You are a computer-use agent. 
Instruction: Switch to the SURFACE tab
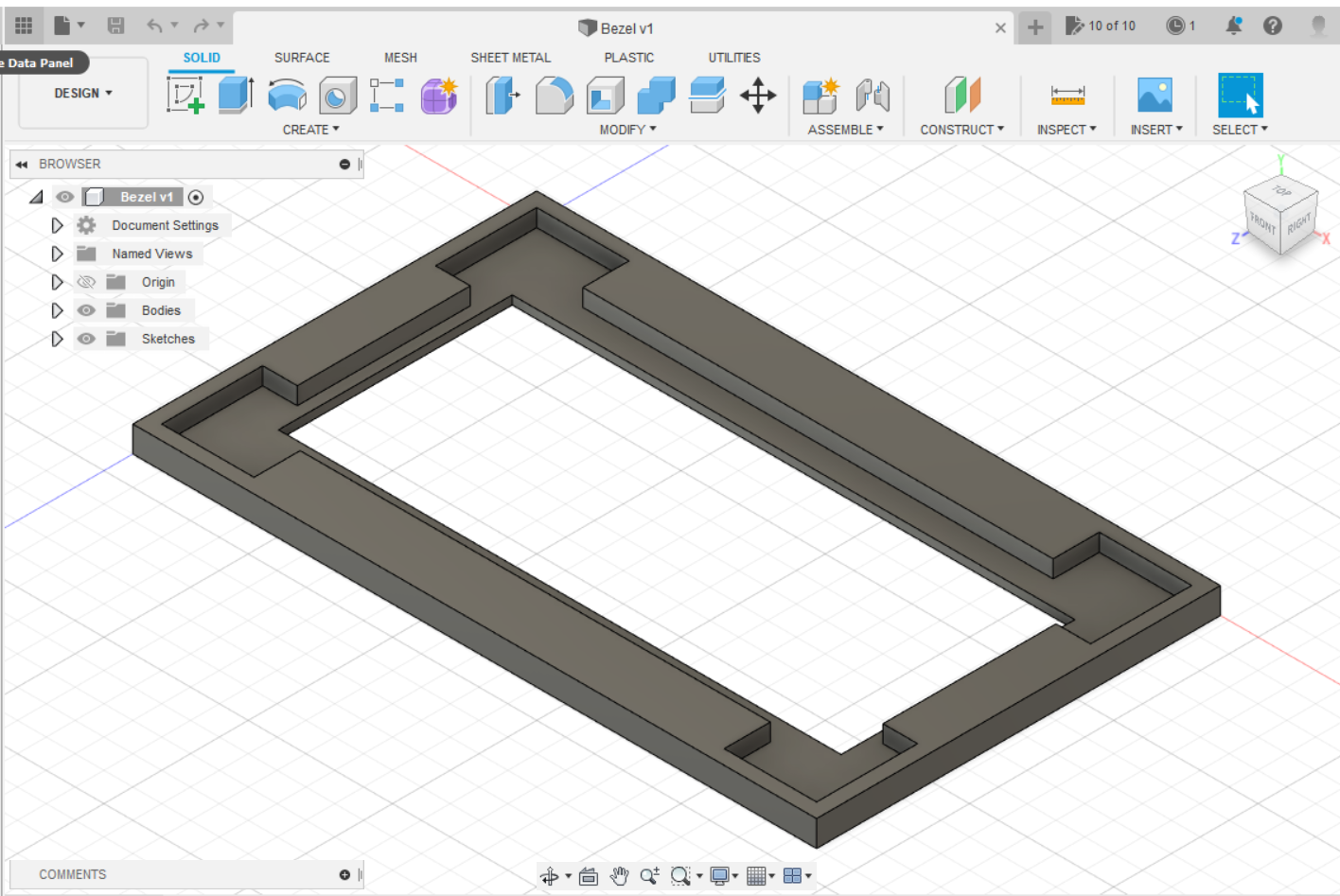click(x=302, y=58)
